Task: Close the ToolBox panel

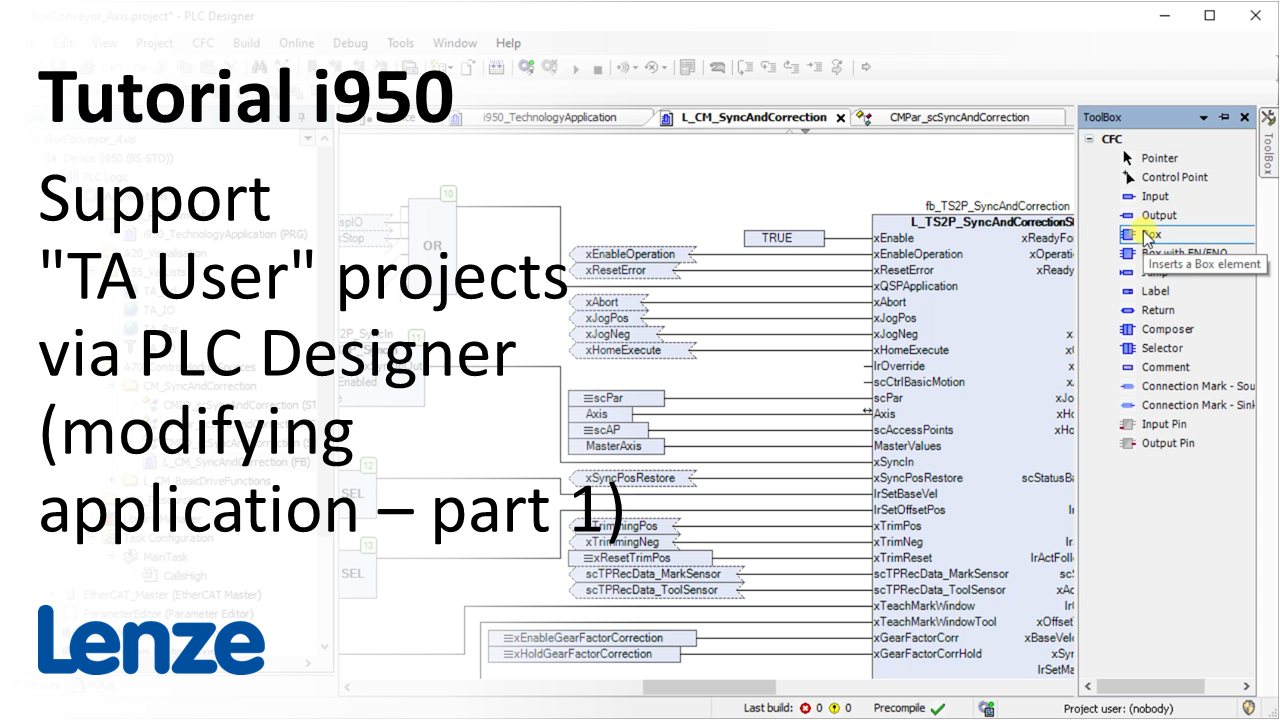Action: coord(1245,117)
